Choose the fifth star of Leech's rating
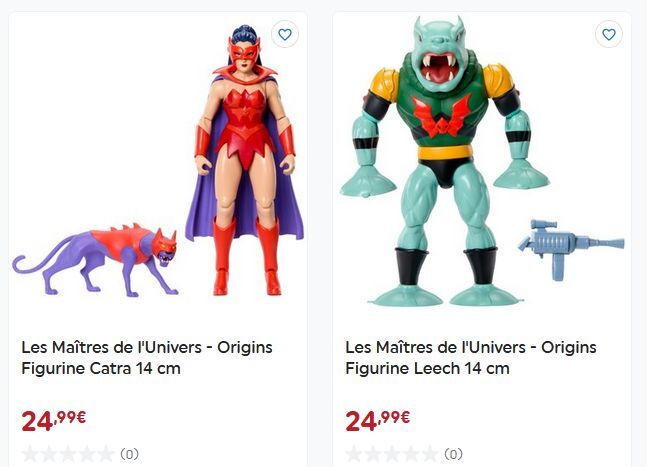The height and width of the screenshot is (467, 647). click(430, 454)
